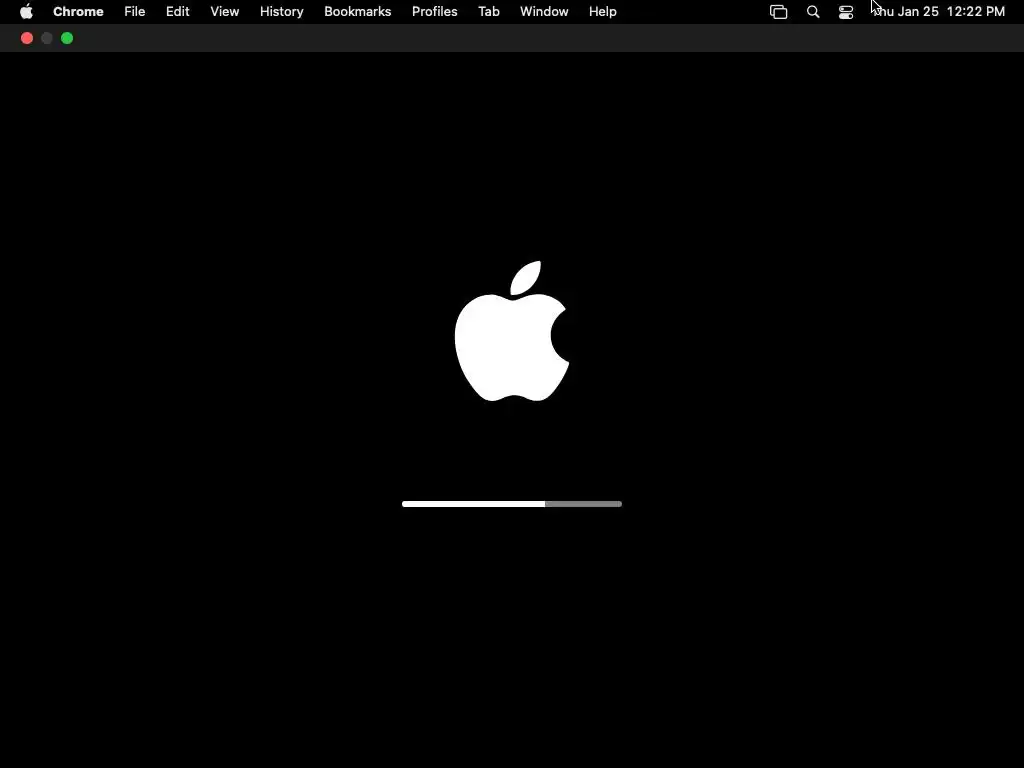The width and height of the screenshot is (1024, 768).
Task: Open the Chrome application menu
Action: (x=78, y=12)
